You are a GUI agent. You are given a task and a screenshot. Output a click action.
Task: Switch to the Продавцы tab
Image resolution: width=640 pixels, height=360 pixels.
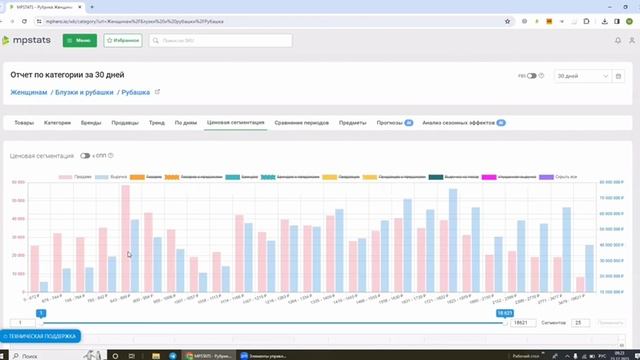[125, 123]
